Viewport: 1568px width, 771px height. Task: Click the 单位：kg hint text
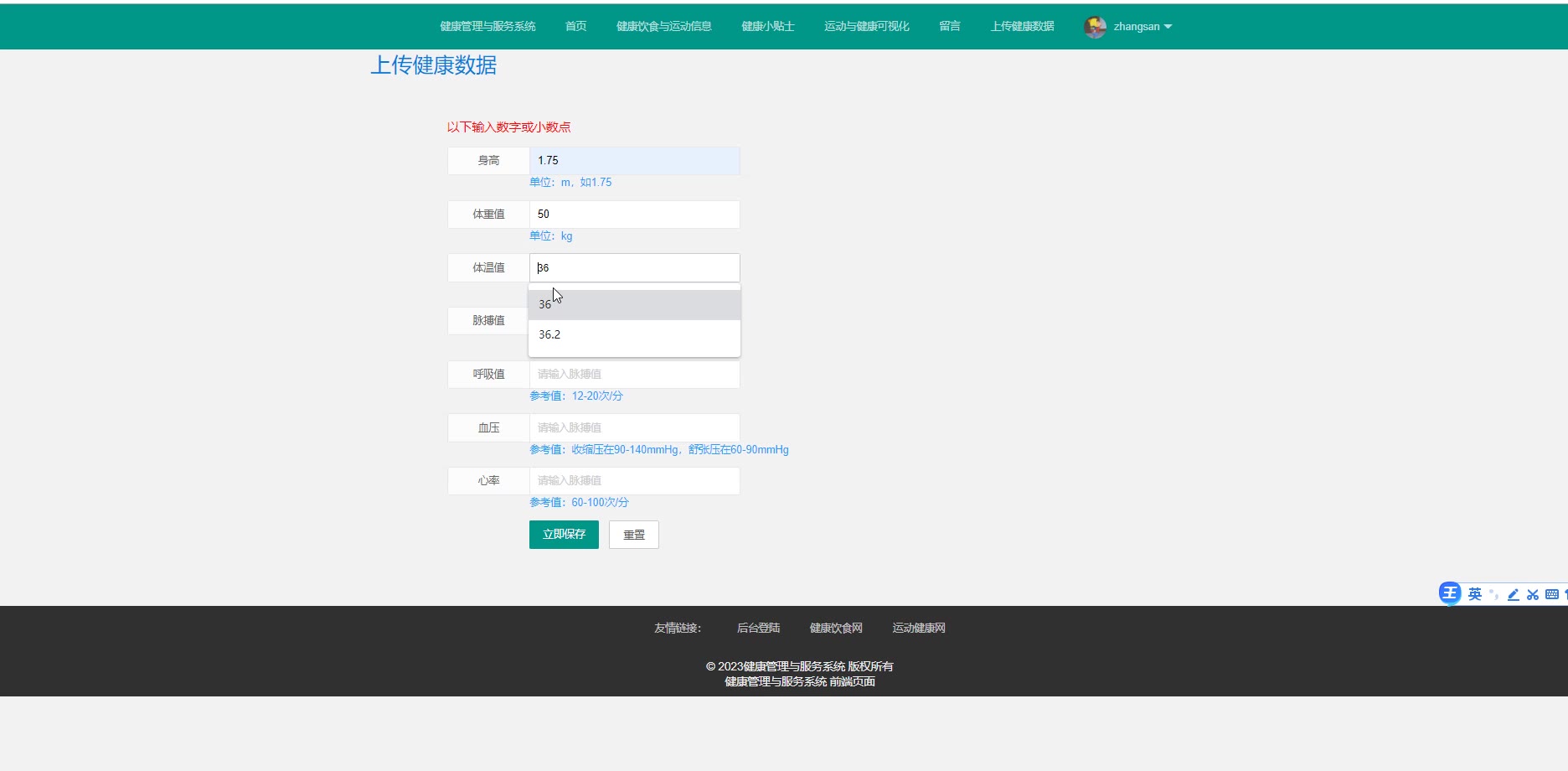(551, 235)
